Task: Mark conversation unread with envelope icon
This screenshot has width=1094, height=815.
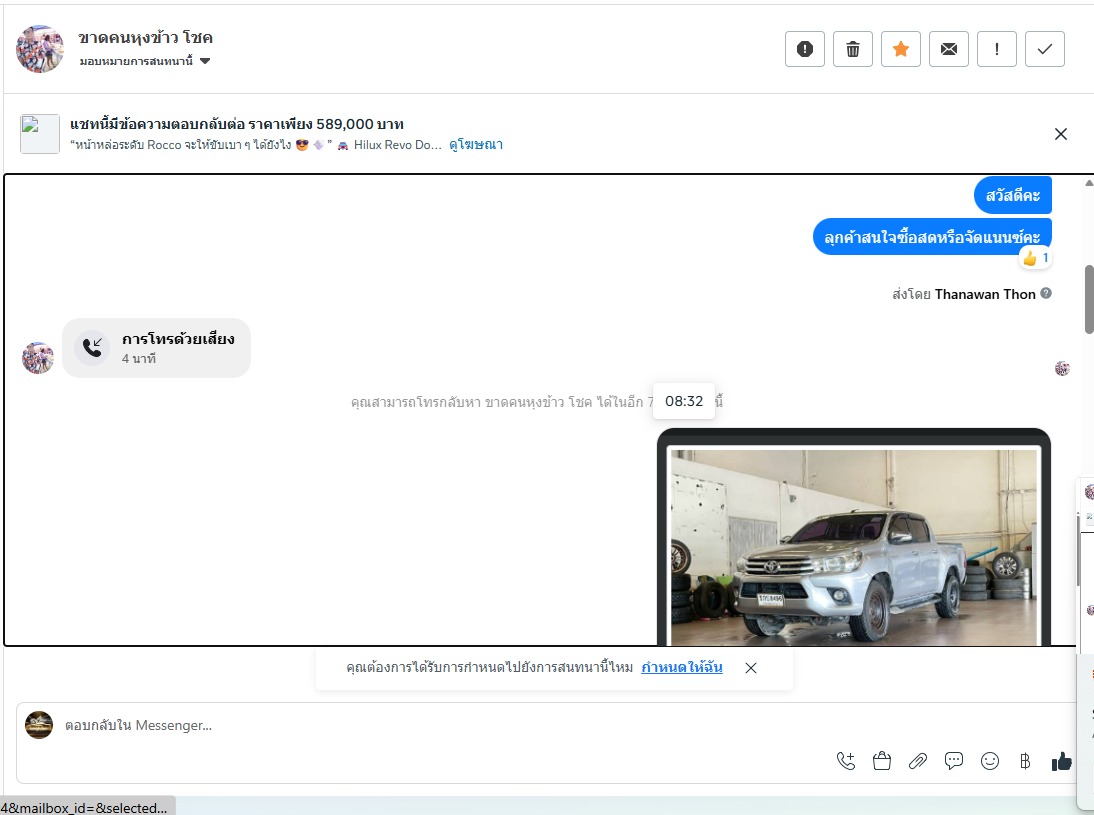Action: [949, 49]
